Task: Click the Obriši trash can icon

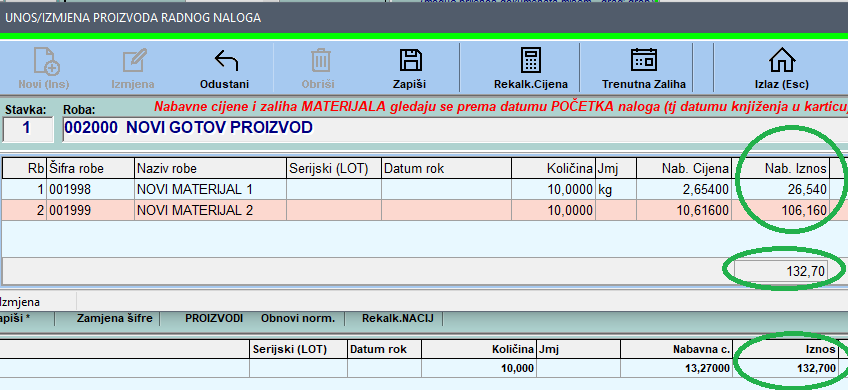Action: pos(321,60)
